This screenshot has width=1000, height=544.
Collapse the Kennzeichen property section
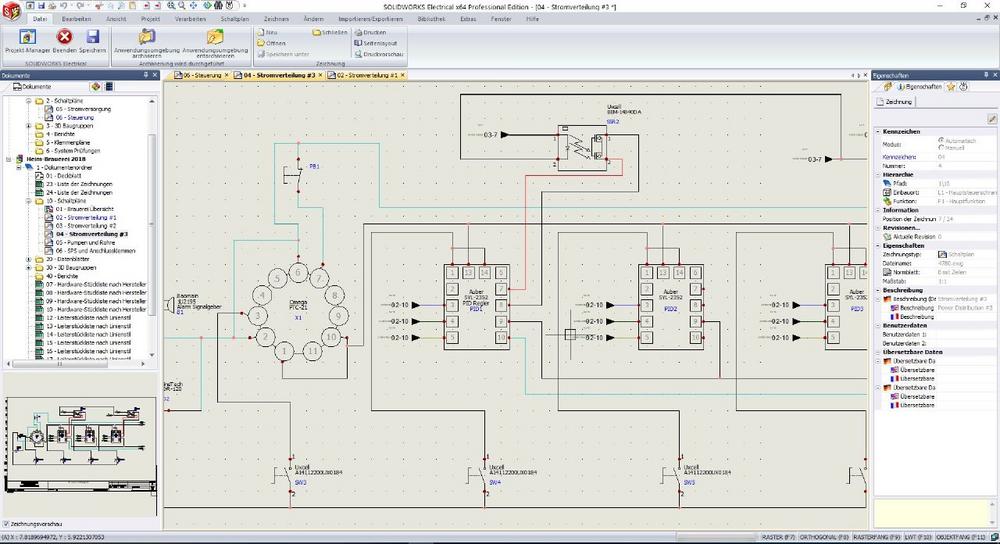click(x=878, y=131)
